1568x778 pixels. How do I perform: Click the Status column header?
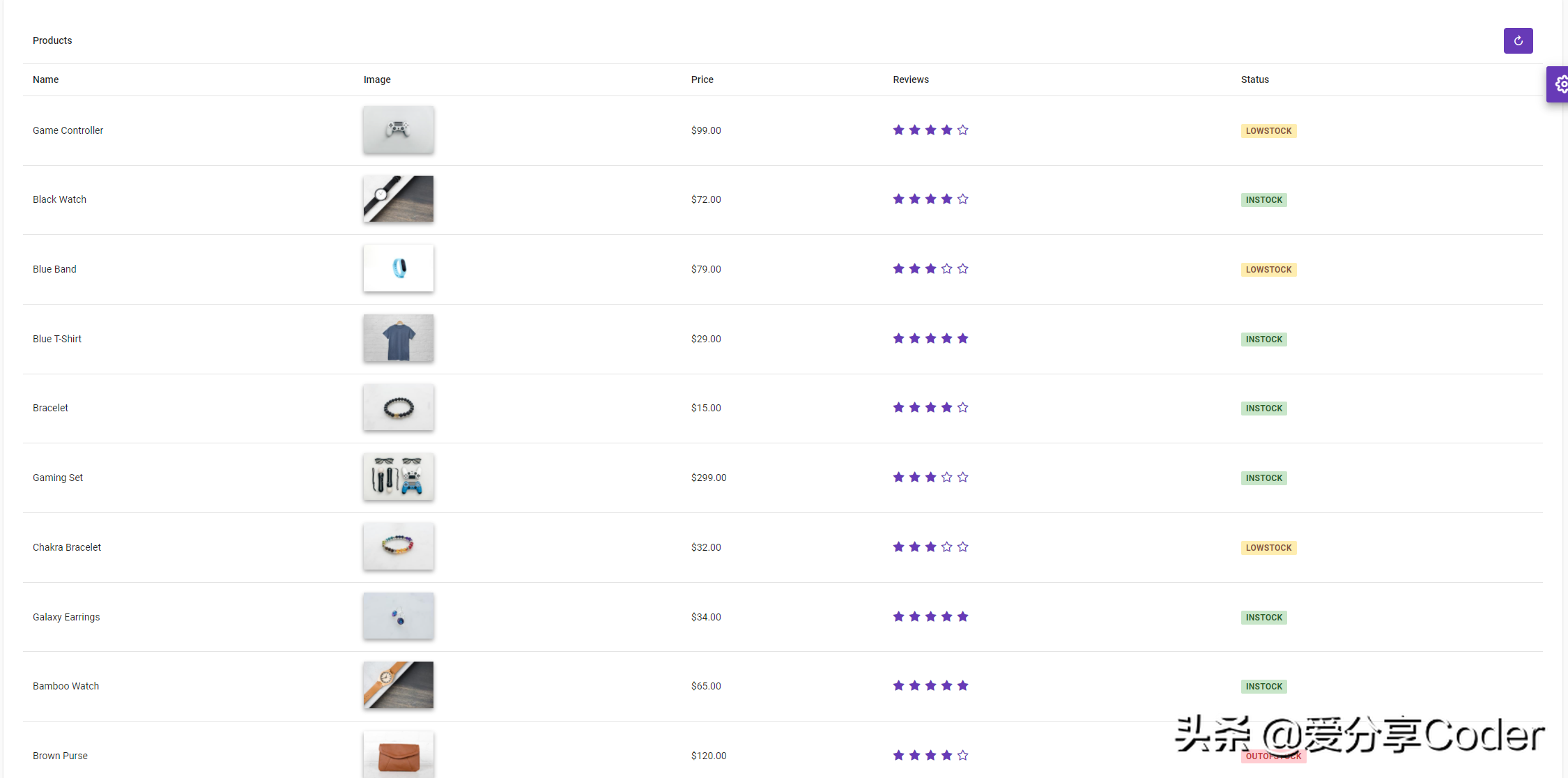pyautogui.click(x=1254, y=79)
